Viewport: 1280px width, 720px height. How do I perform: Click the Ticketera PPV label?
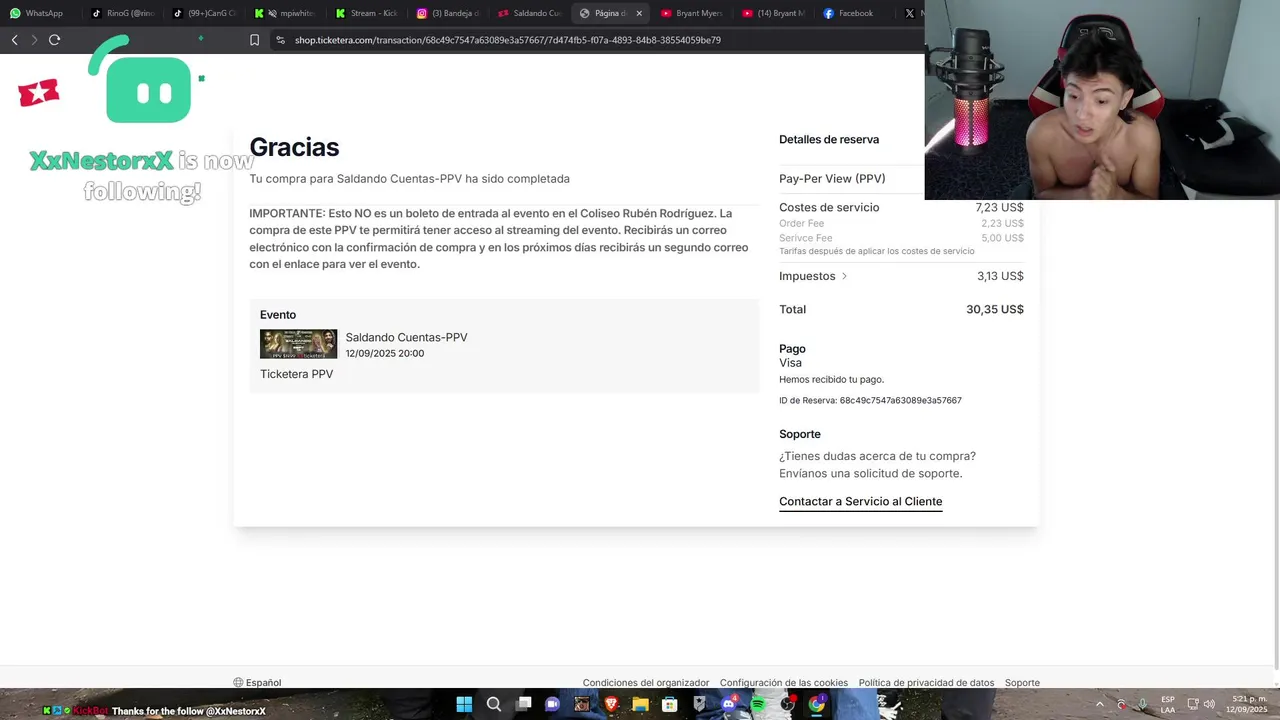[296, 374]
